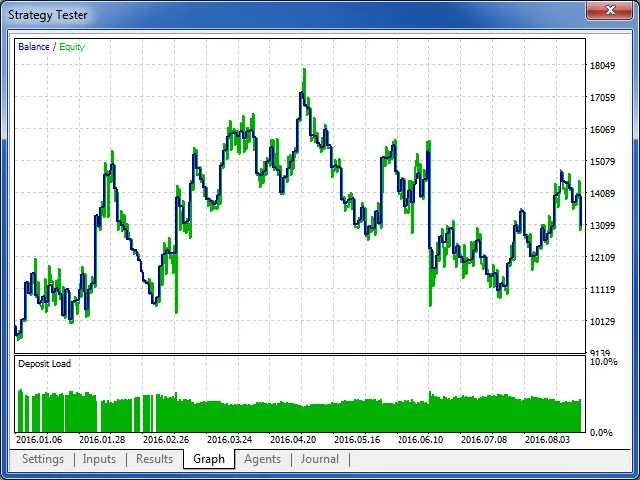Click the 2016.08.03 date label
The image size is (640, 480).
pos(547,439)
